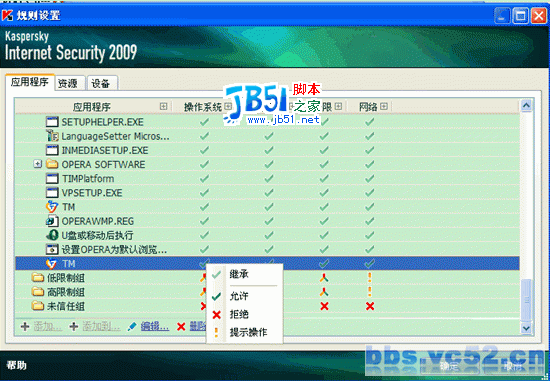
Task: Click 低限制组 icon left of 网络 column
Action: [324, 278]
